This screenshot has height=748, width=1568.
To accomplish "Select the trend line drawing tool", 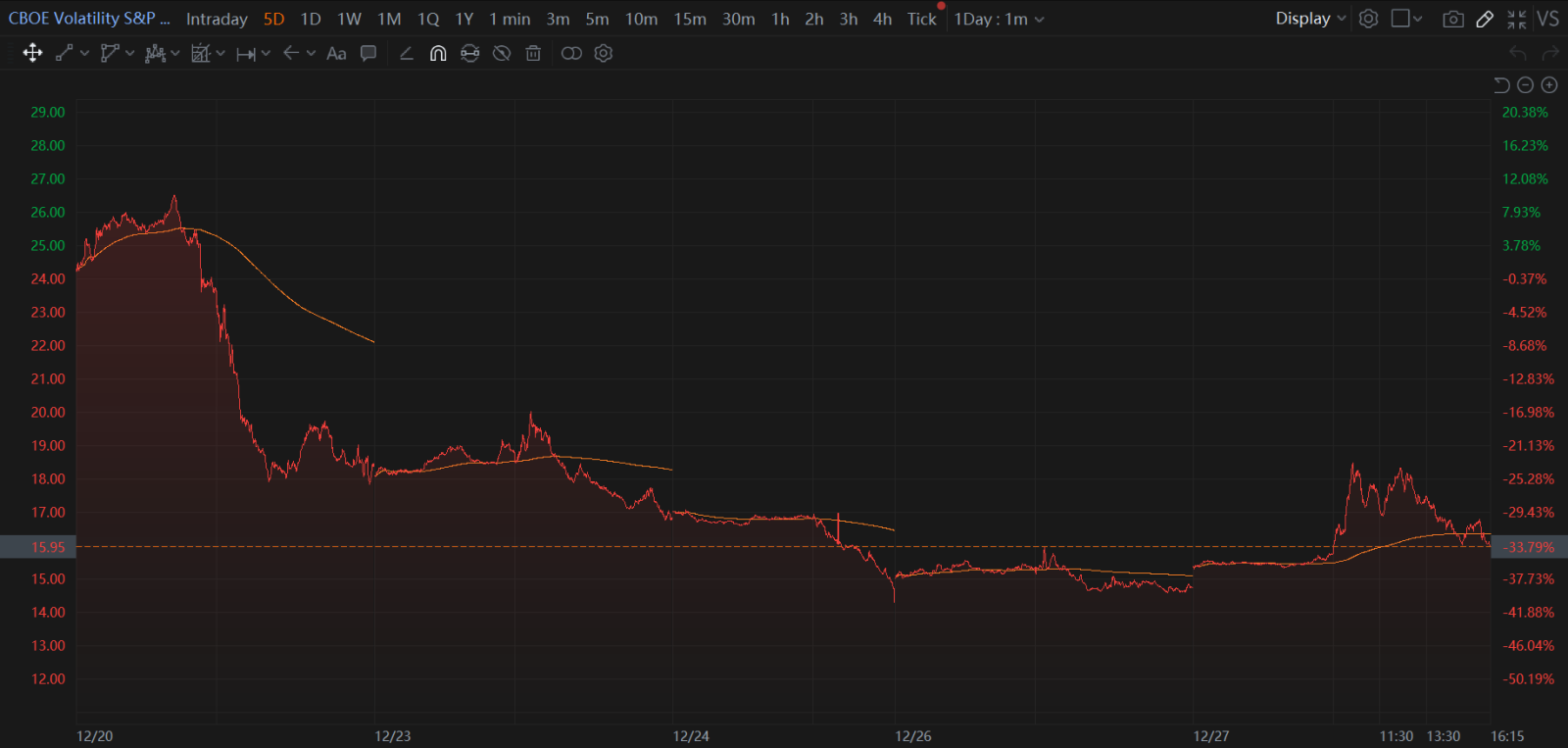I will click(x=65, y=53).
